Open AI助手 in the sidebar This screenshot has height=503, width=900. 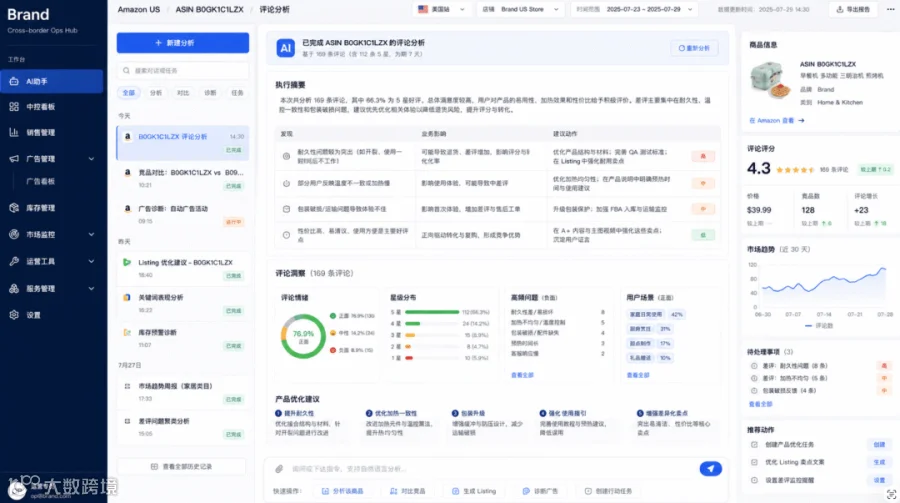(52, 82)
